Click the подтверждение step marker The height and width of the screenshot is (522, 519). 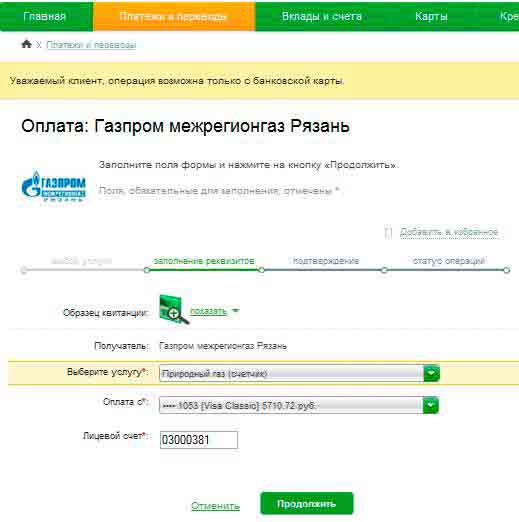(x=261, y=270)
